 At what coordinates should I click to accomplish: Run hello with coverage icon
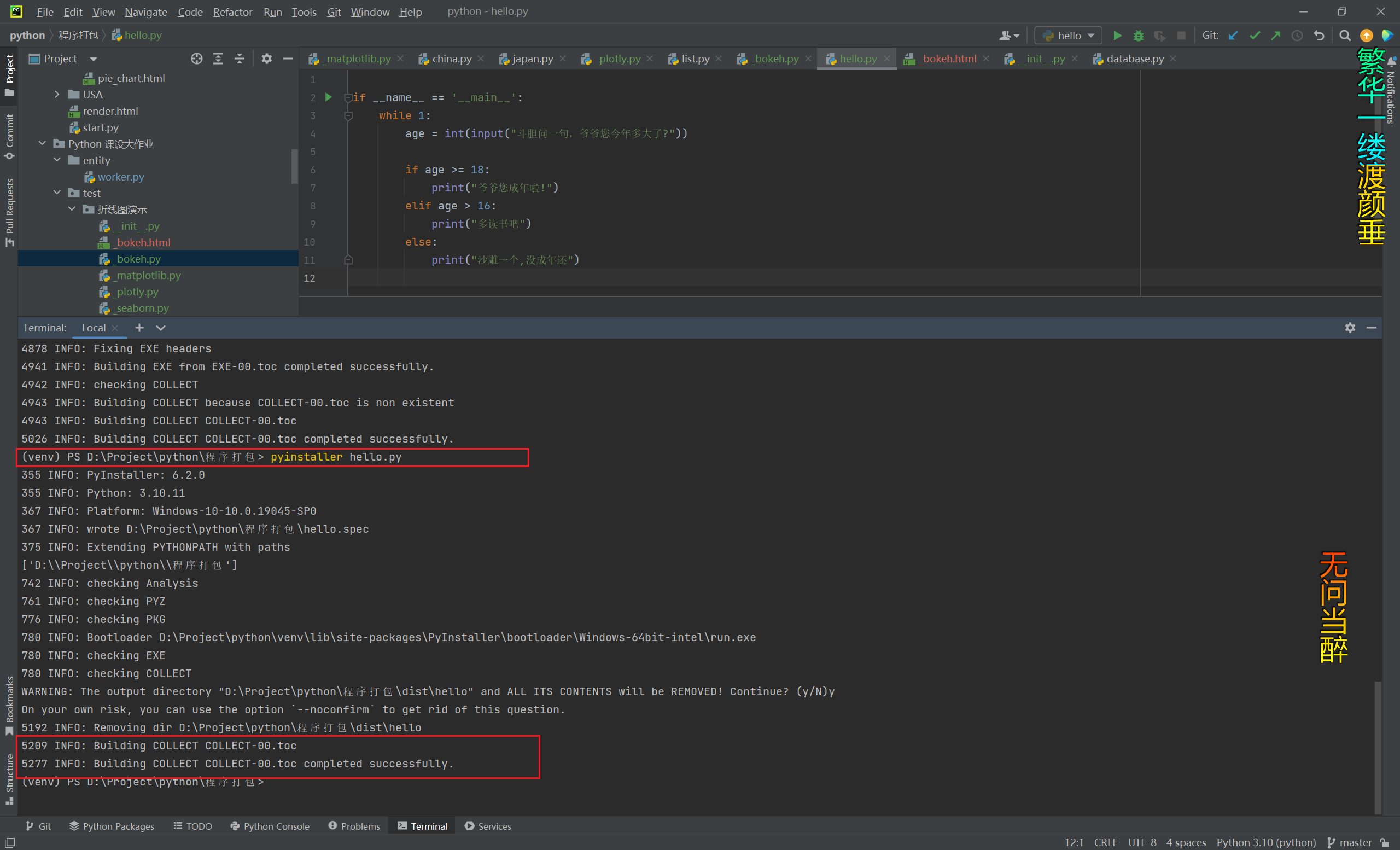(1160, 35)
